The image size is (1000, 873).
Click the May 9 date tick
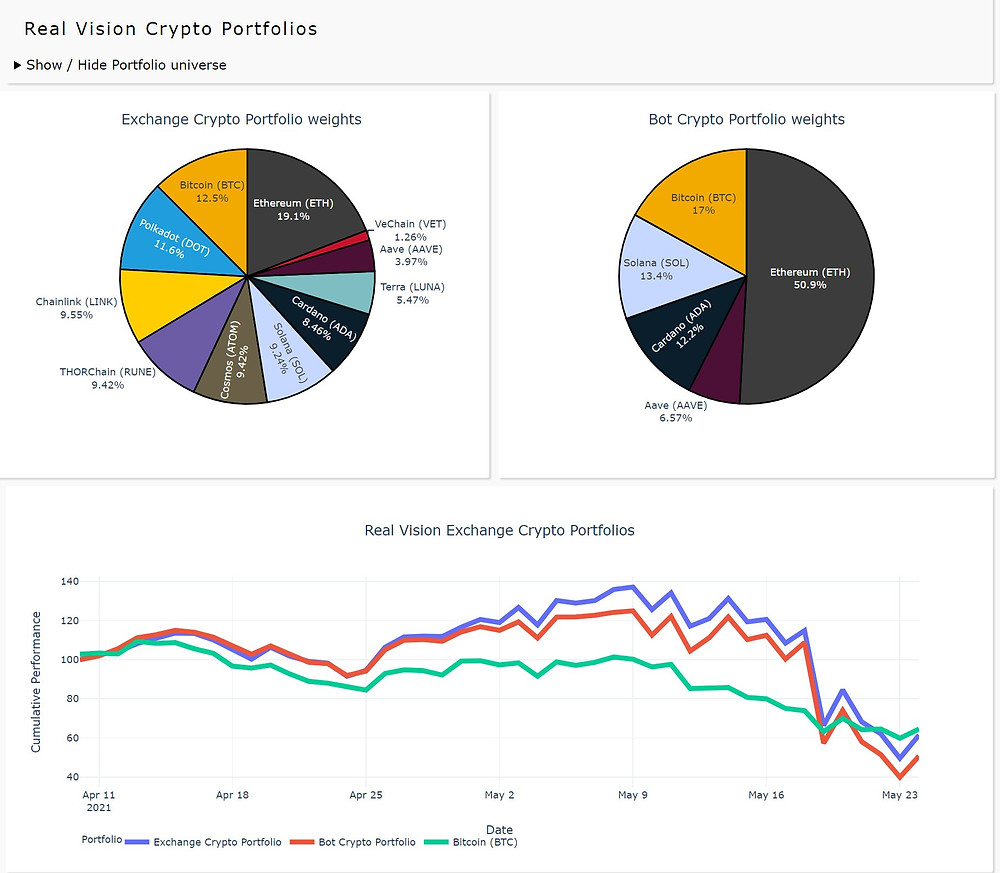[x=633, y=795]
